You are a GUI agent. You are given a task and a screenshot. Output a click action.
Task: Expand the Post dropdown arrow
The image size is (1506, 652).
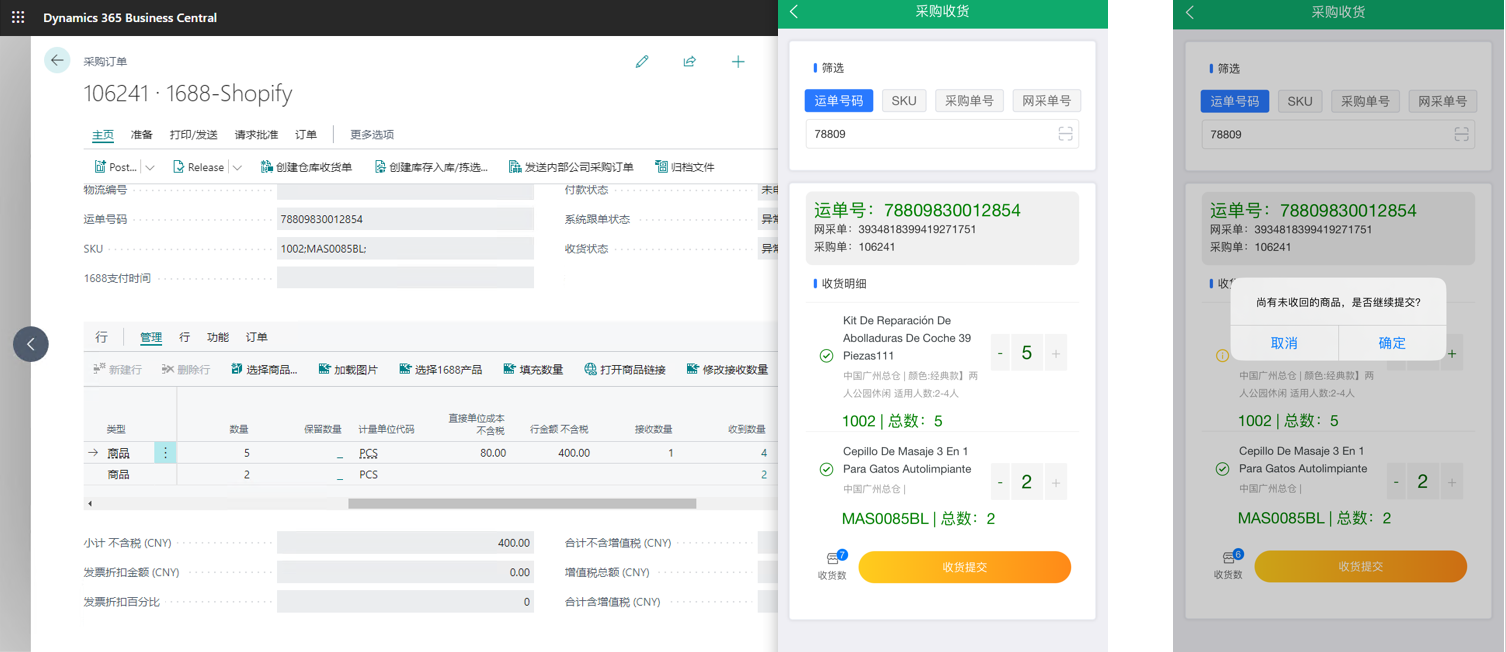(150, 168)
